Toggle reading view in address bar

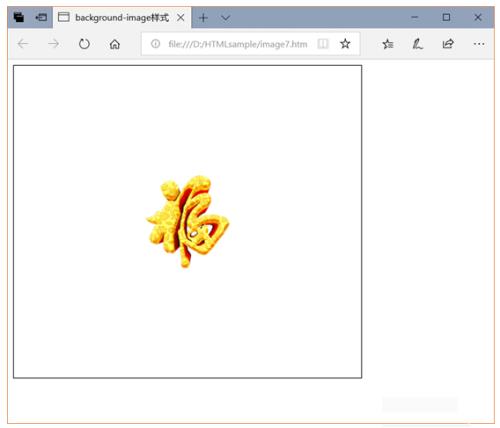(323, 44)
